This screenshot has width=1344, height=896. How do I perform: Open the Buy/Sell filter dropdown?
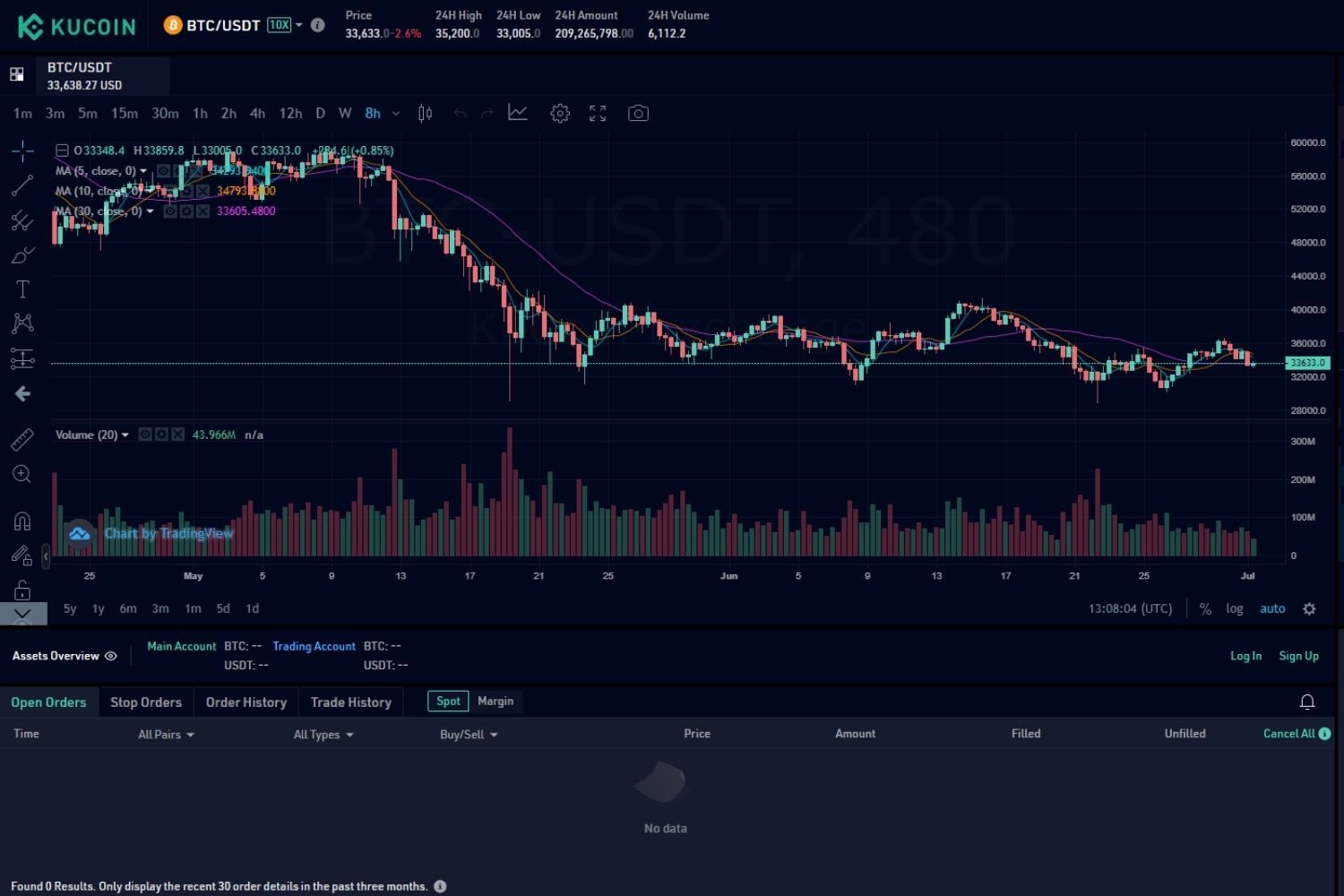(x=468, y=735)
